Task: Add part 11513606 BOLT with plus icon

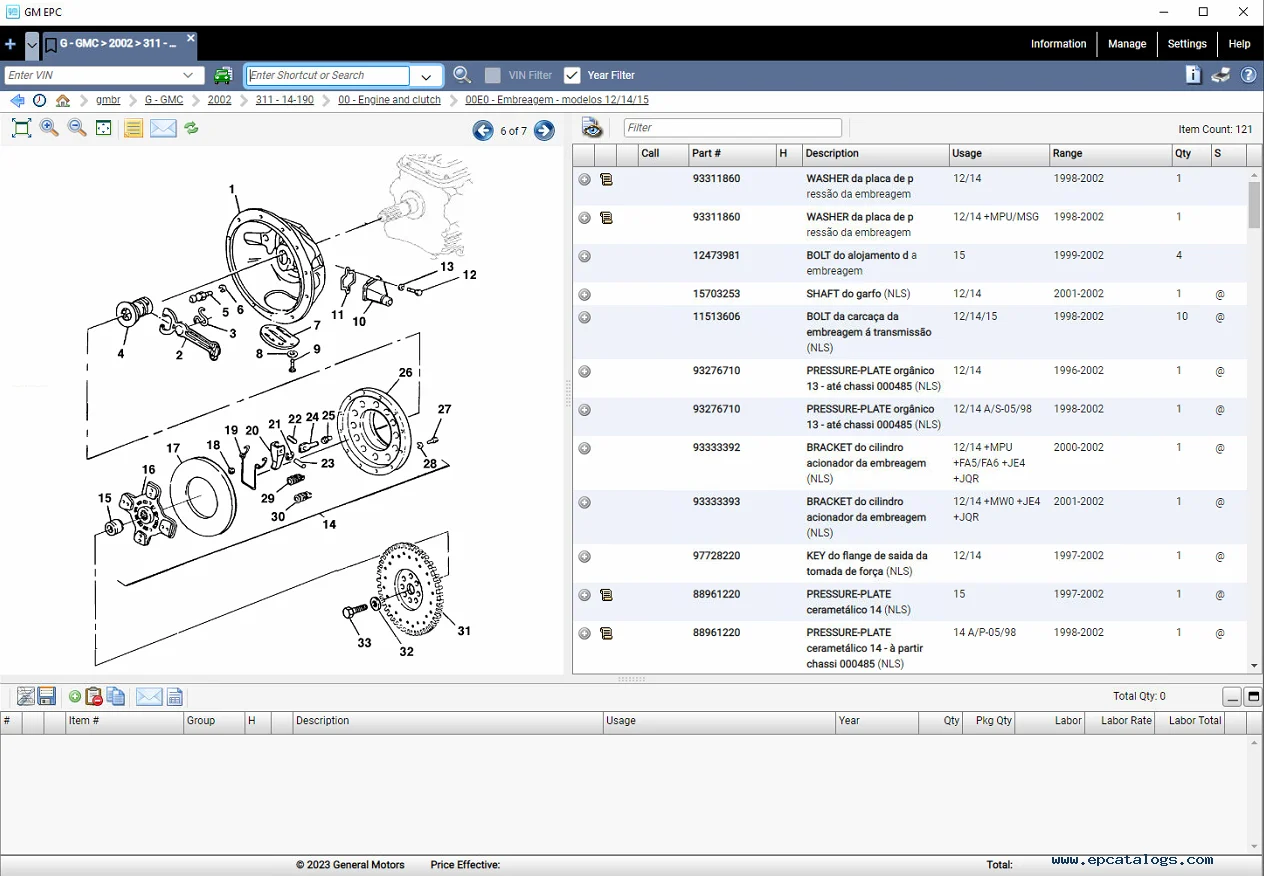Action: (585, 317)
